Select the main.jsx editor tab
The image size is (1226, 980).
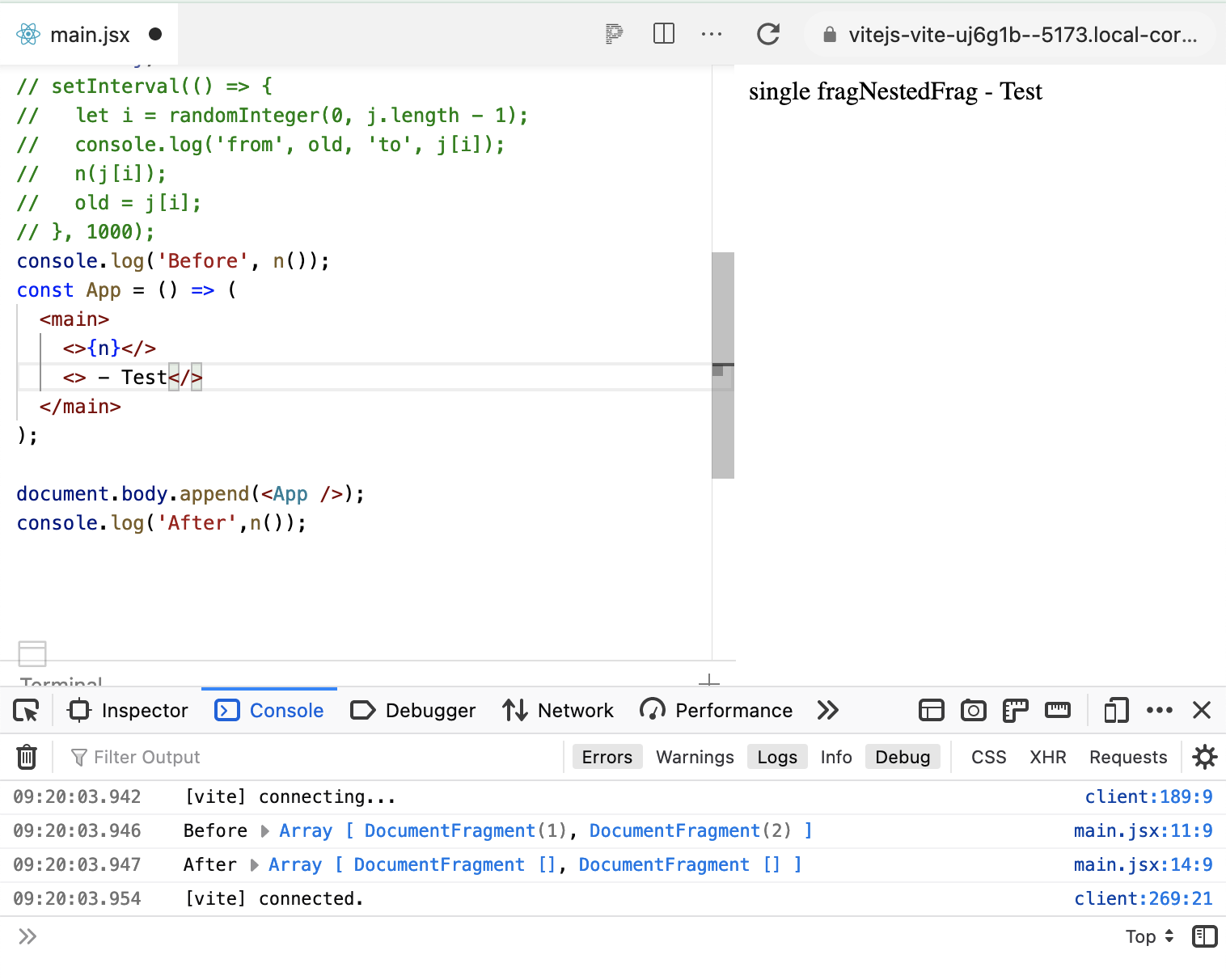coord(90,34)
